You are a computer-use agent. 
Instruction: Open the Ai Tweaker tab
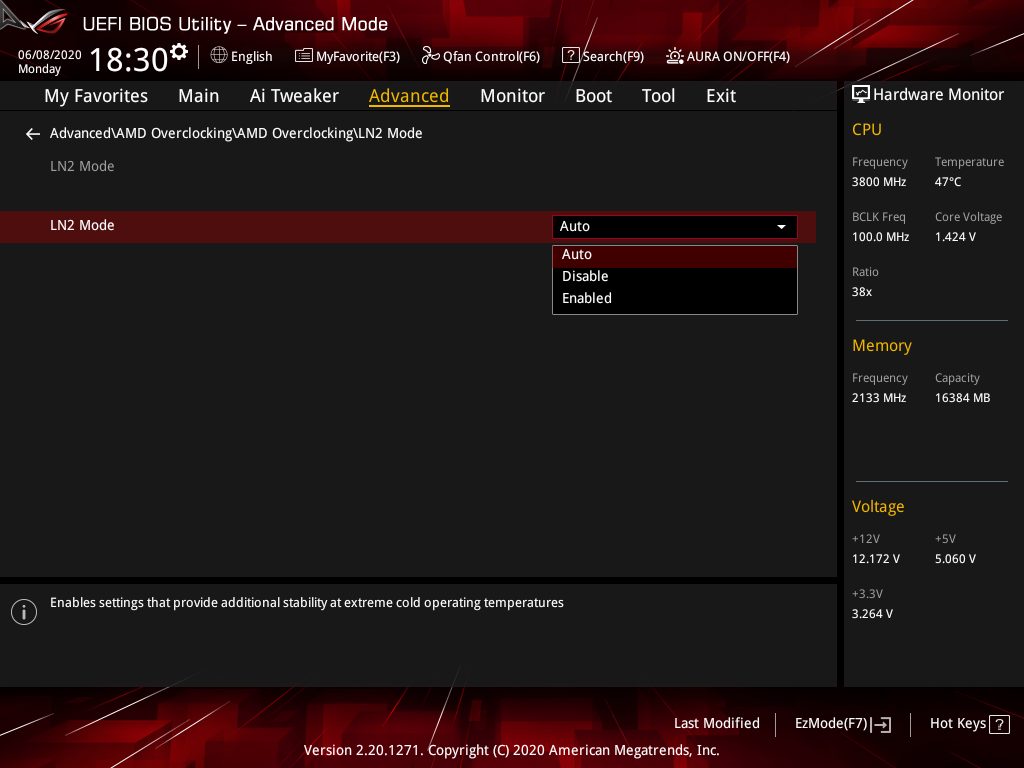pyautogui.click(x=294, y=96)
